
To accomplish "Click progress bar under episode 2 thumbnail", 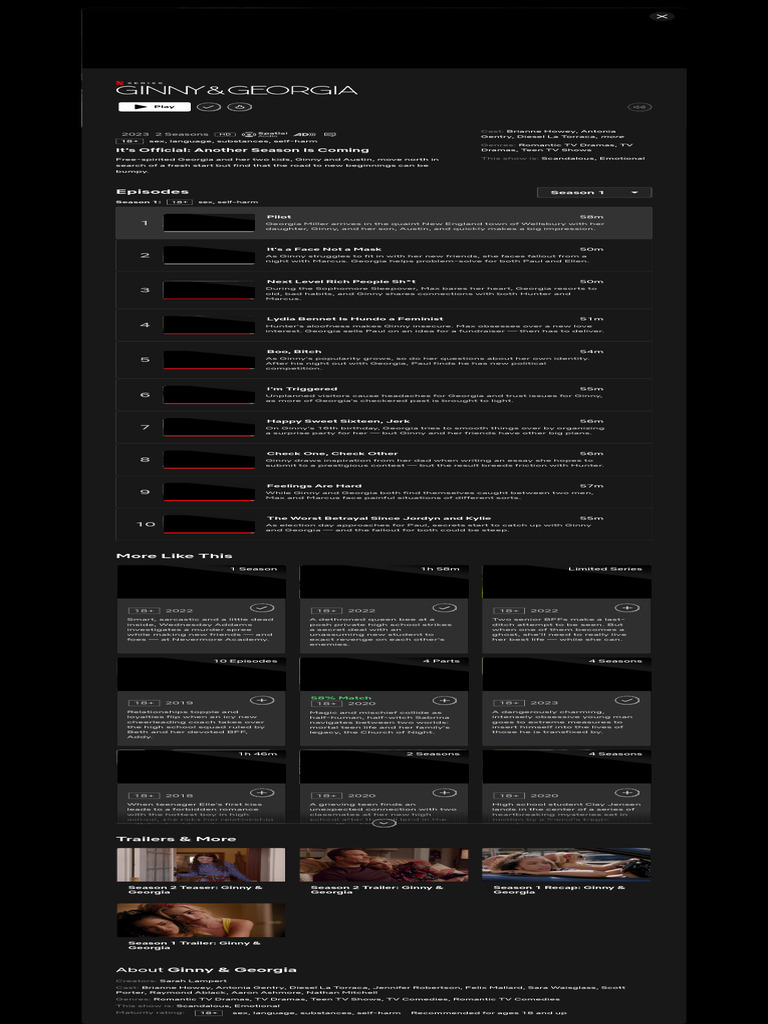I will pyautogui.click(x=209, y=264).
